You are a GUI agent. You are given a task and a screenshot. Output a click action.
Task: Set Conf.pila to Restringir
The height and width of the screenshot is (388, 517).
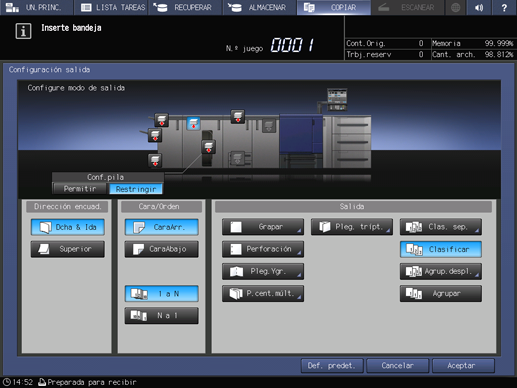[136, 189]
